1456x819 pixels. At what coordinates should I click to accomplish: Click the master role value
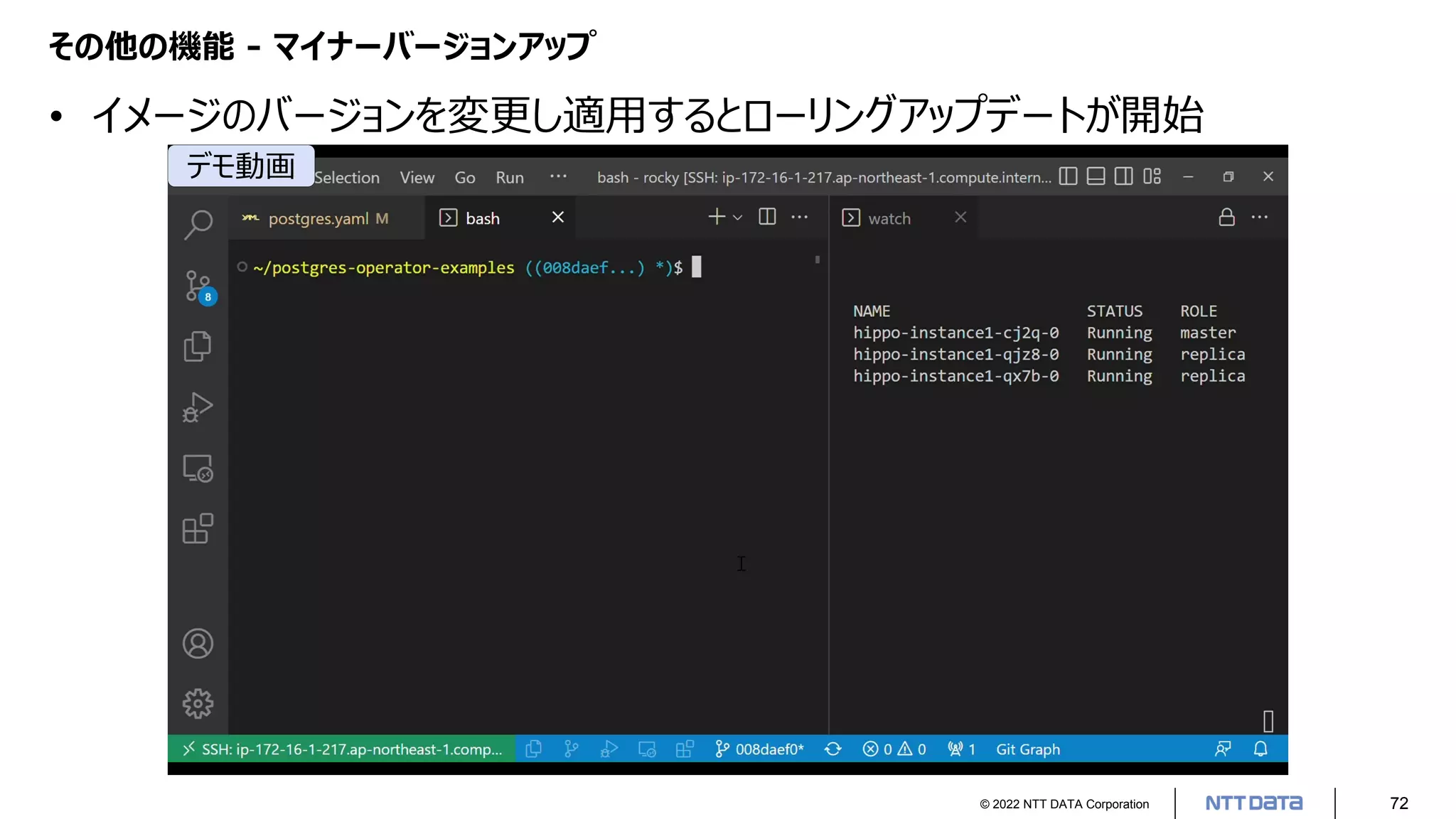(x=1208, y=333)
